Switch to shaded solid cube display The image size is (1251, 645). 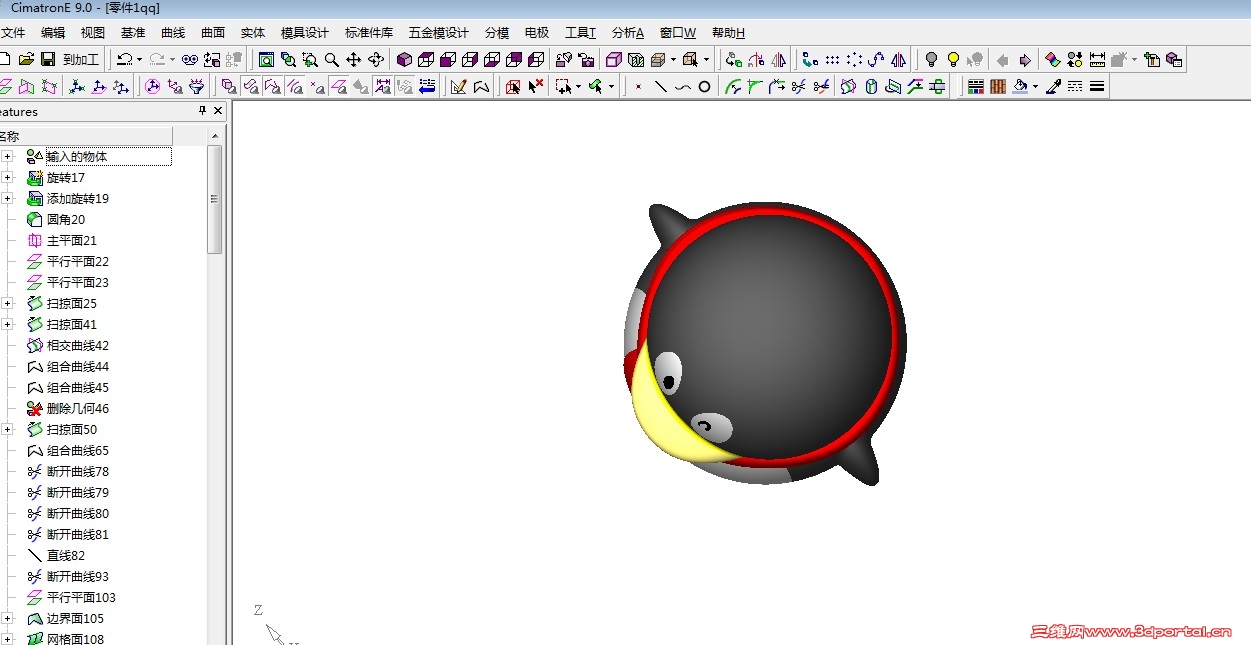[x=404, y=60]
